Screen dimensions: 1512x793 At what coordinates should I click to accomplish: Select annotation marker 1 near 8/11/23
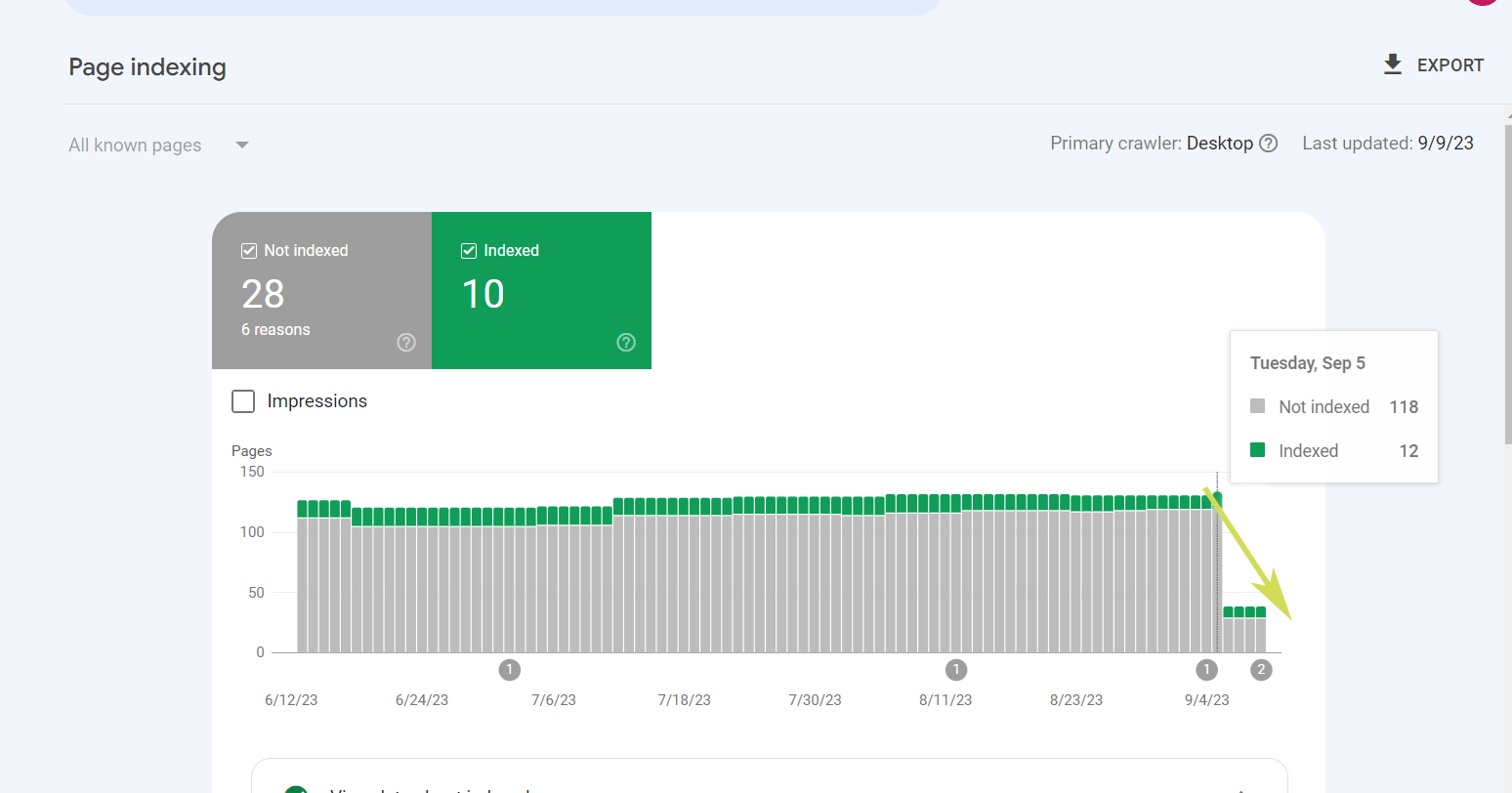956,670
